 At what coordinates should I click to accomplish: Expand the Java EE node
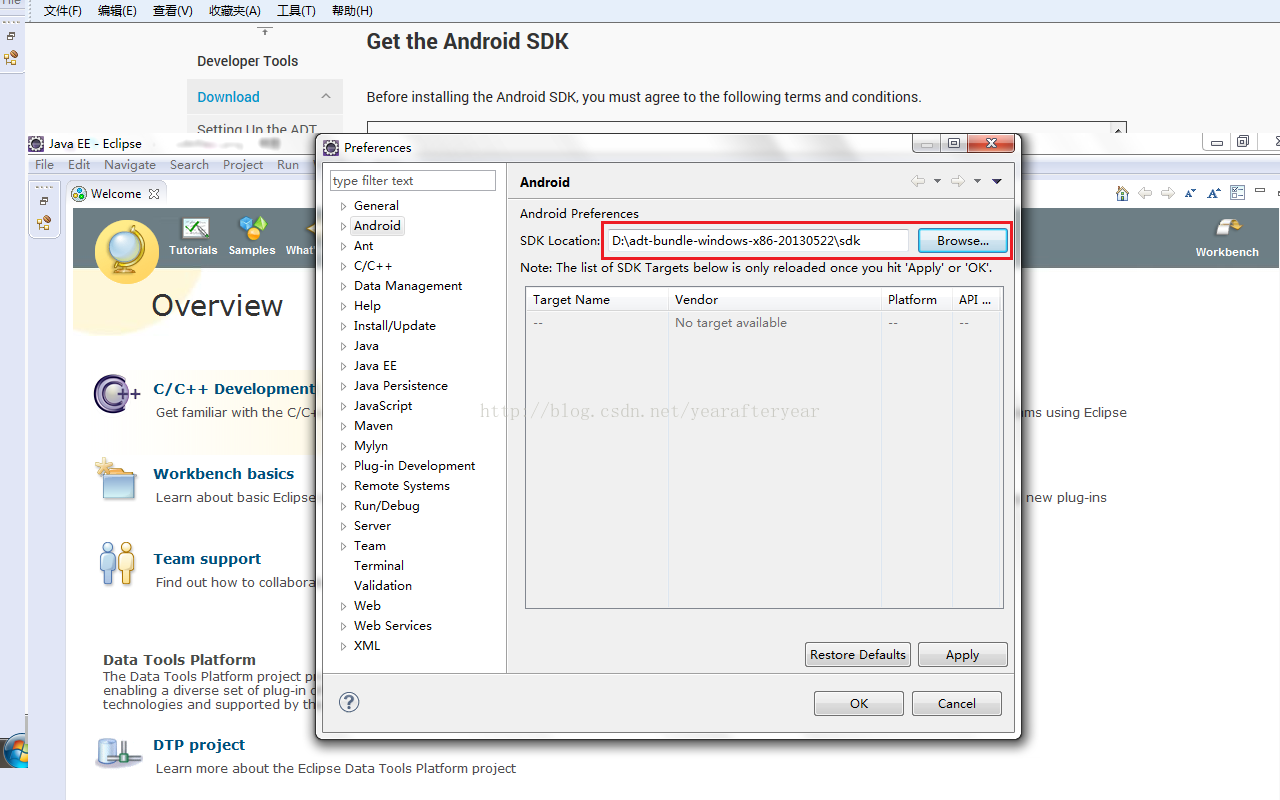point(343,366)
